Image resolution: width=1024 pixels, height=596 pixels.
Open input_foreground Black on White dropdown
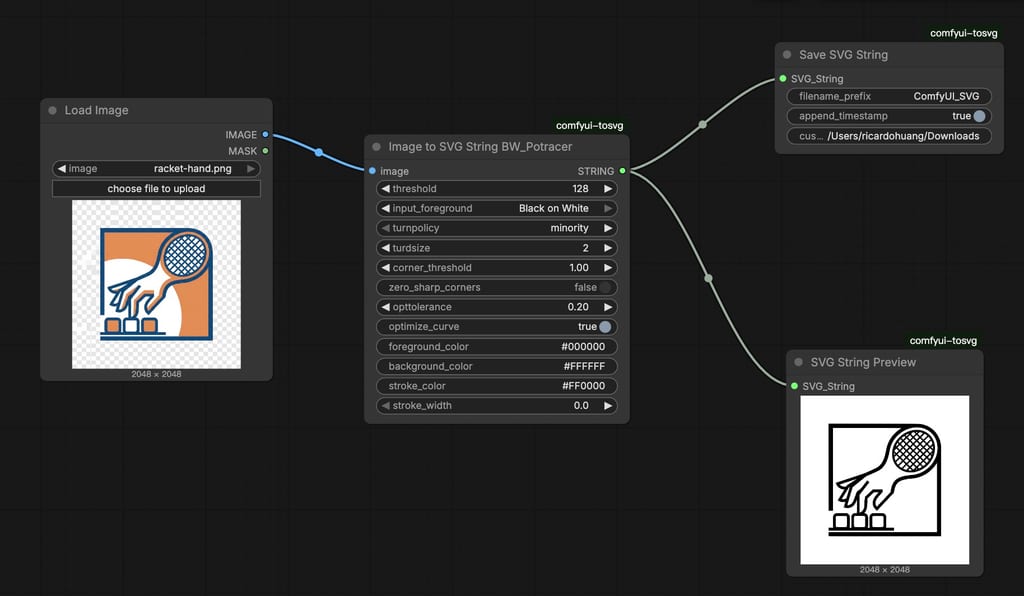(x=497, y=208)
